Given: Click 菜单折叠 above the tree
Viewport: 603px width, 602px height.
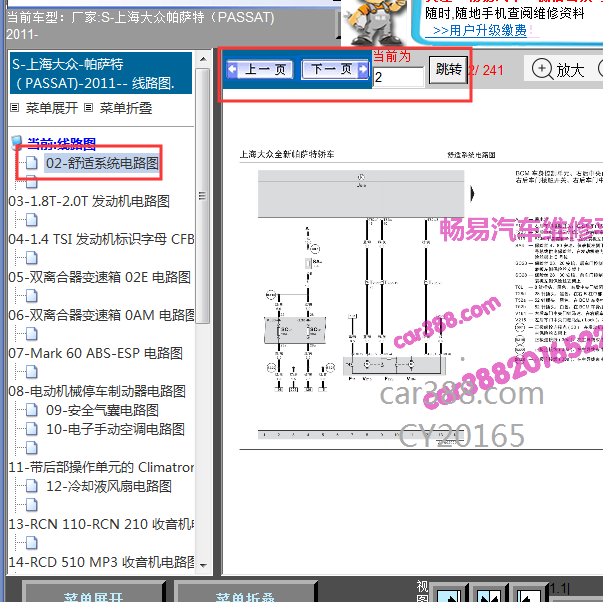Looking at the screenshot, I should coord(126,108).
